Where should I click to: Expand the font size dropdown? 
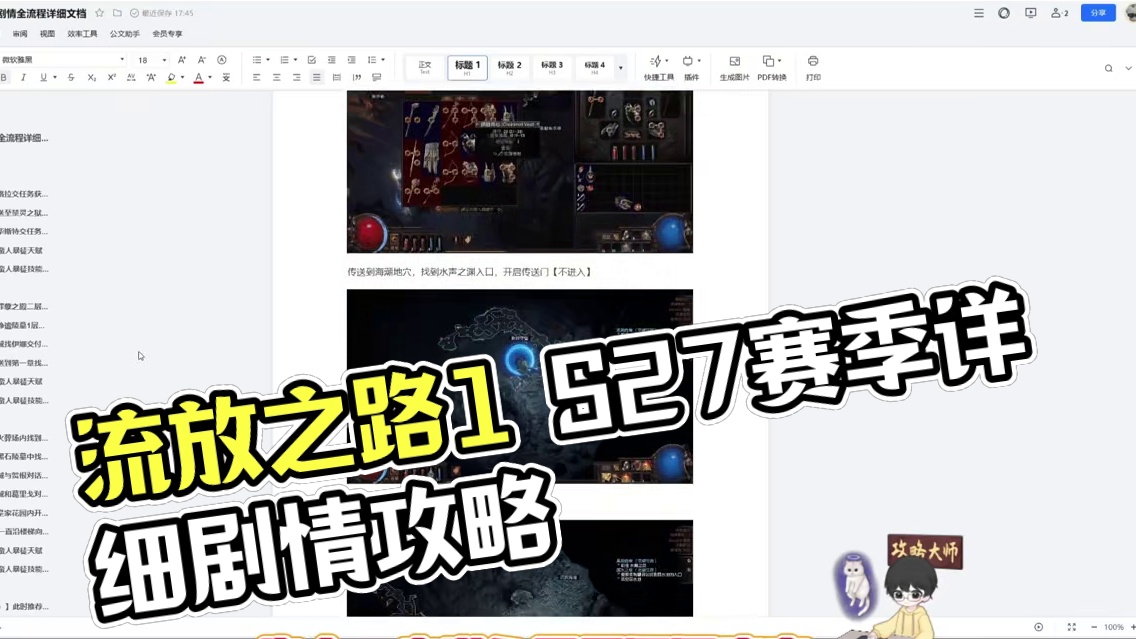pyautogui.click(x=164, y=59)
